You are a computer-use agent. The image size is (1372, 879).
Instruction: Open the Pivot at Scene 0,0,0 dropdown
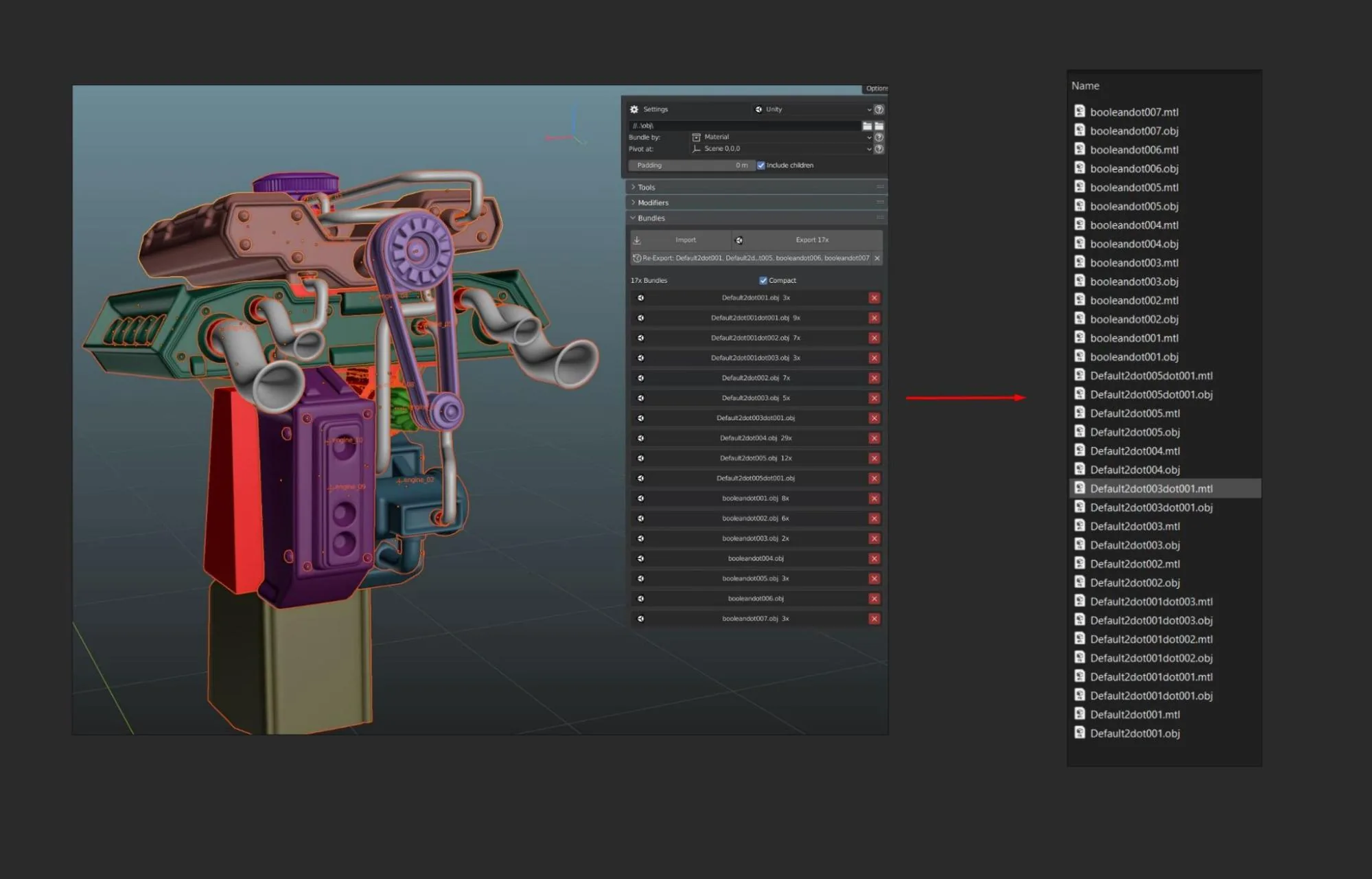781,149
